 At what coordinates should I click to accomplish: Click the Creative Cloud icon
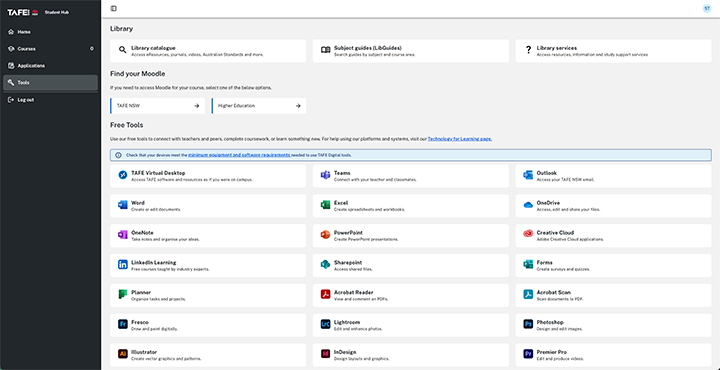tap(528, 234)
